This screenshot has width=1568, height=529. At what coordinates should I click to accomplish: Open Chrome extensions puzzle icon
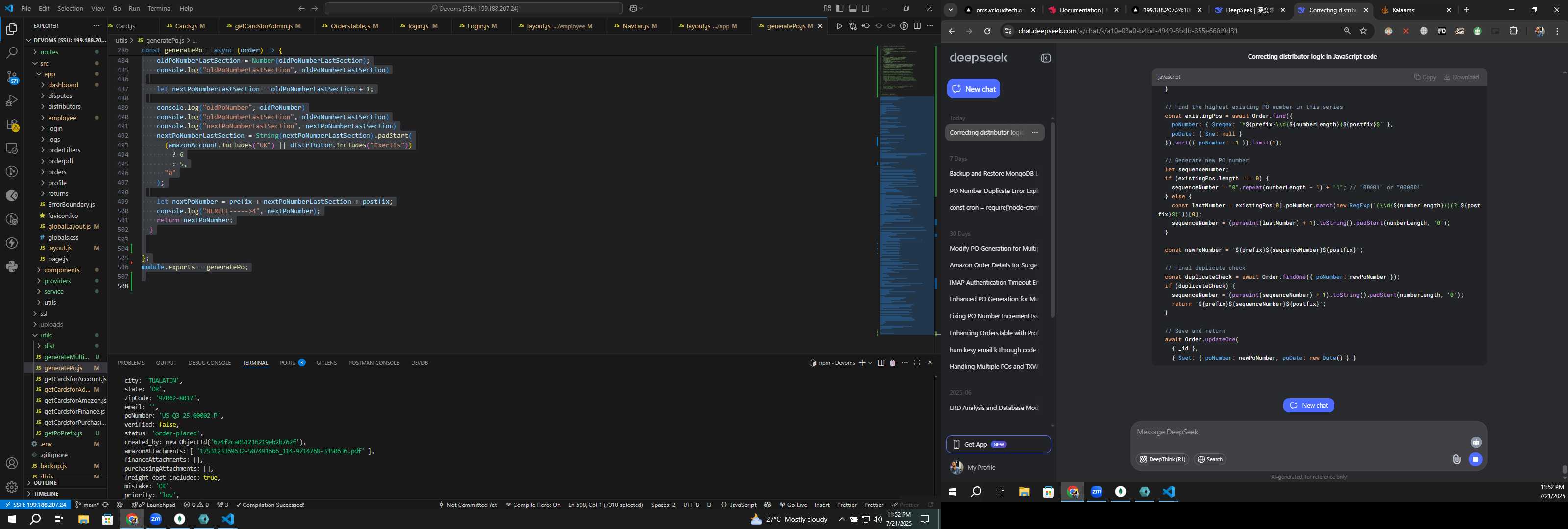(1514, 31)
